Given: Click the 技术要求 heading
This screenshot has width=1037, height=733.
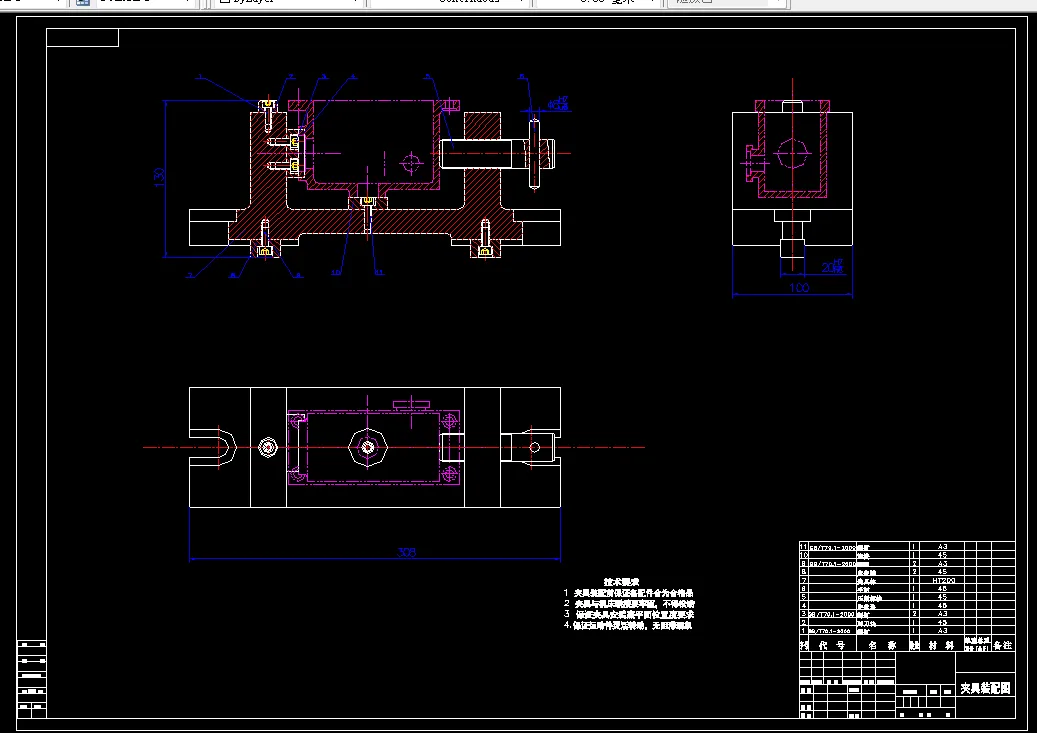Looking at the screenshot, I should [x=621, y=582].
